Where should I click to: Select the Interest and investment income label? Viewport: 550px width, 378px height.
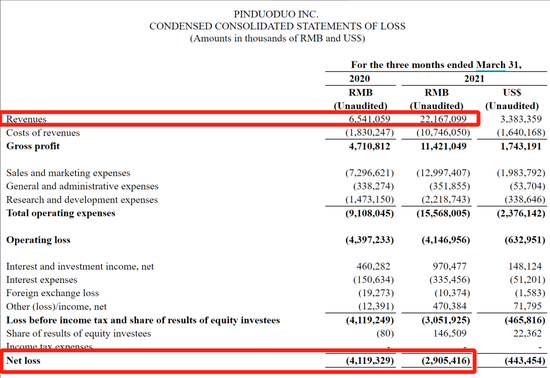pyautogui.click(x=80, y=266)
